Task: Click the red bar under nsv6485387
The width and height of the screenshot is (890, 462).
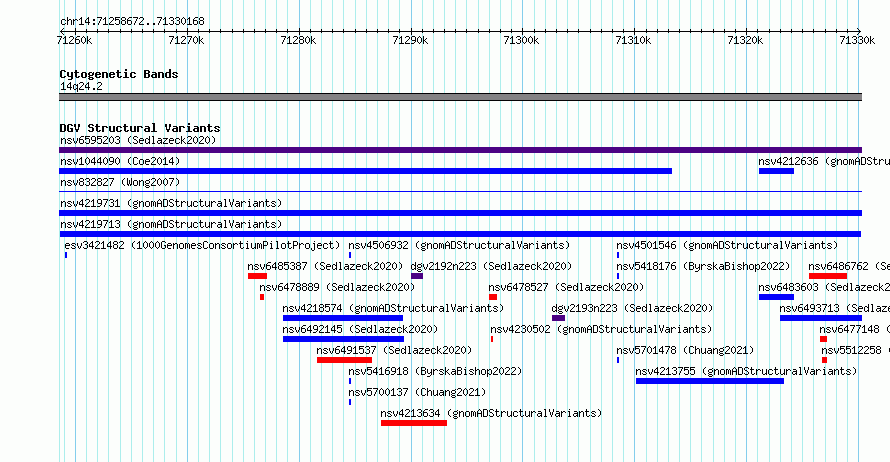Action: point(257,276)
